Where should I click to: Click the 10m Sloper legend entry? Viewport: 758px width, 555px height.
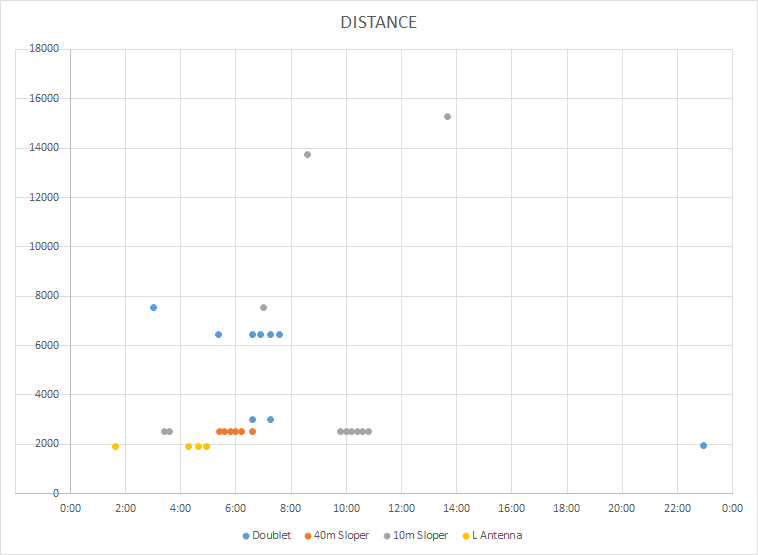pyautogui.click(x=416, y=535)
